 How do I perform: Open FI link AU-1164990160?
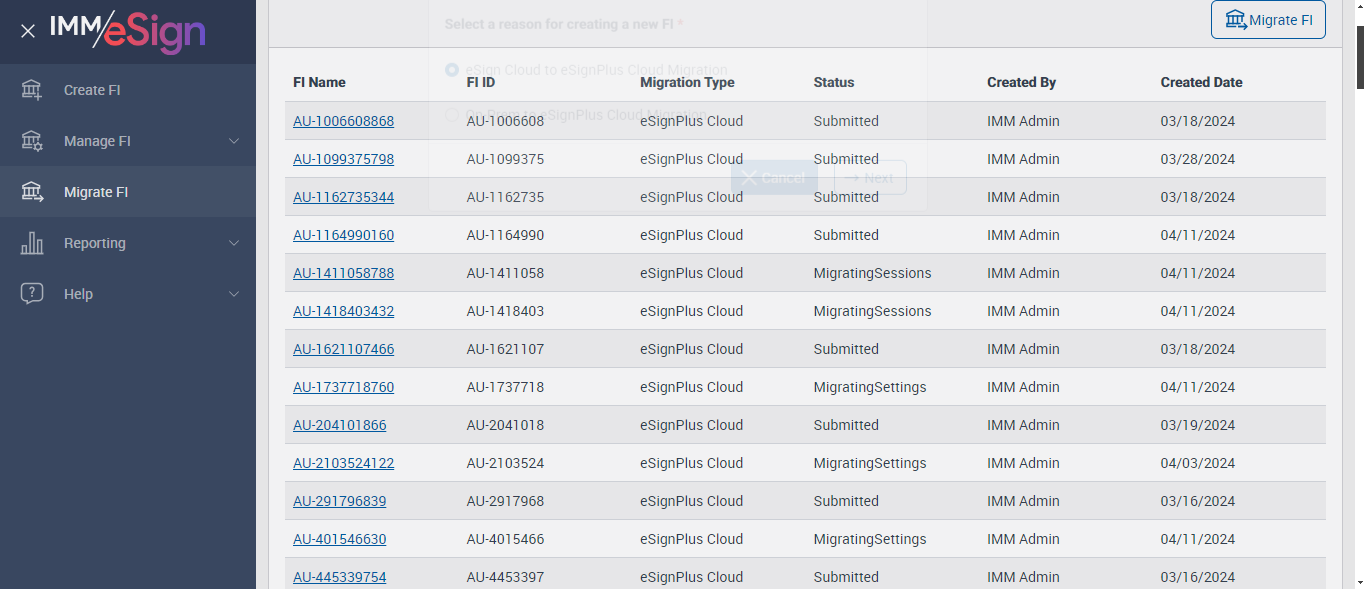[x=343, y=235]
